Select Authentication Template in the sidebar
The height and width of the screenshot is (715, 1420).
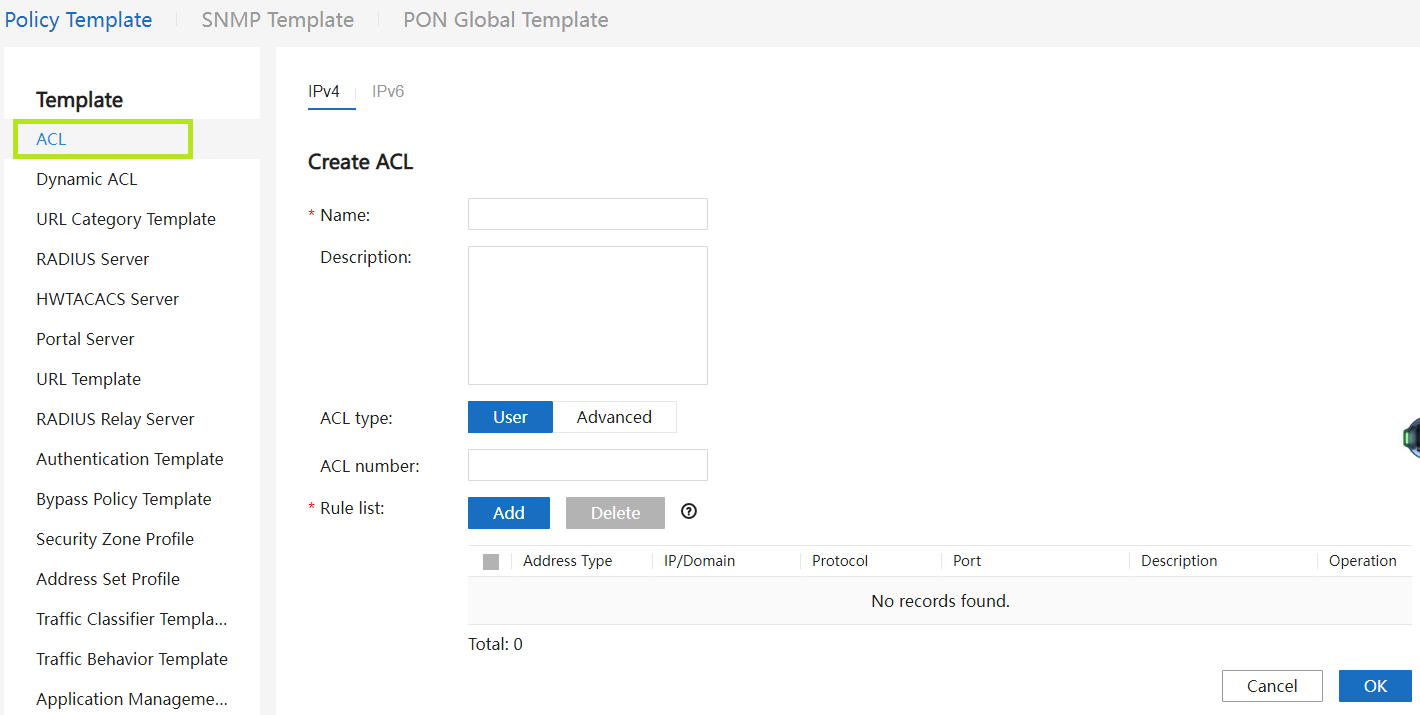[x=130, y=459]
